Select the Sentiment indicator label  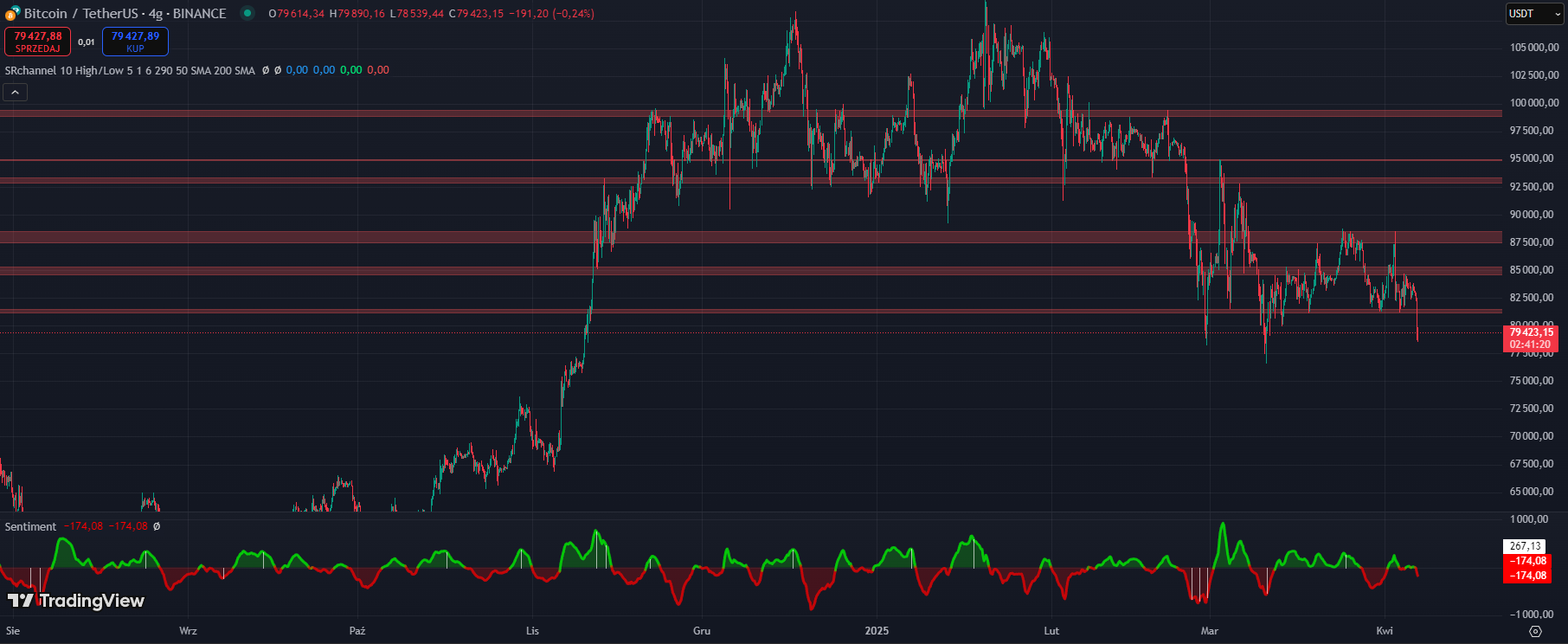(30, 526)
